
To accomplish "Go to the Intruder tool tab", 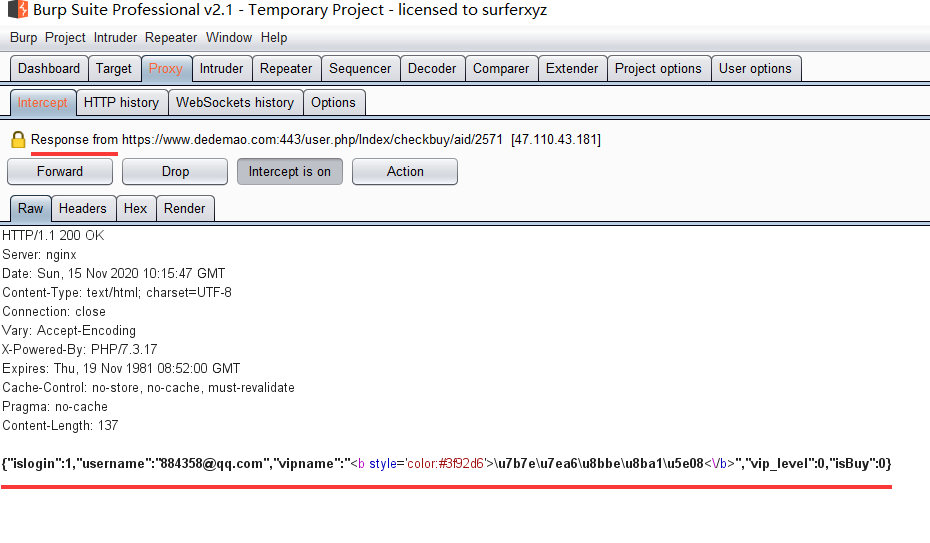I will [x=221, y=69].
